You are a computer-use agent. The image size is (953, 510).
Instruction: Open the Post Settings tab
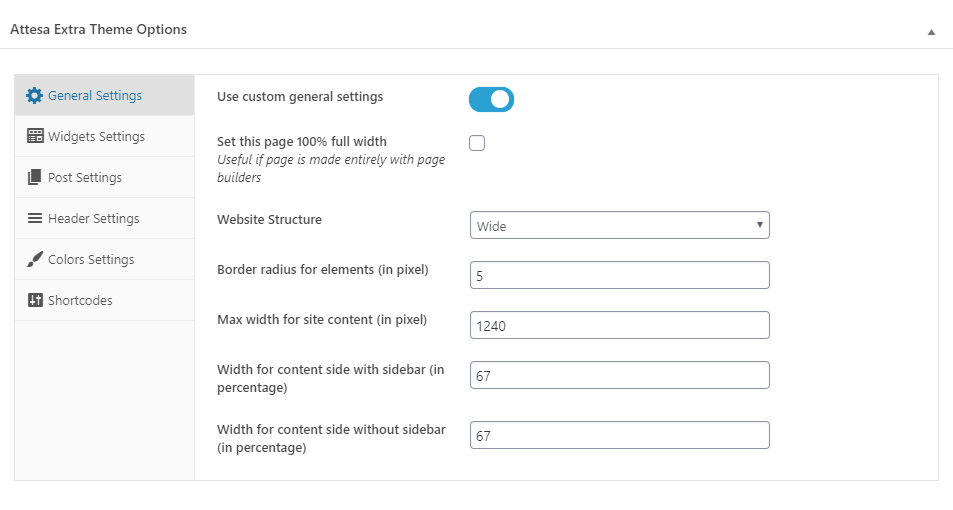point(85,177)
